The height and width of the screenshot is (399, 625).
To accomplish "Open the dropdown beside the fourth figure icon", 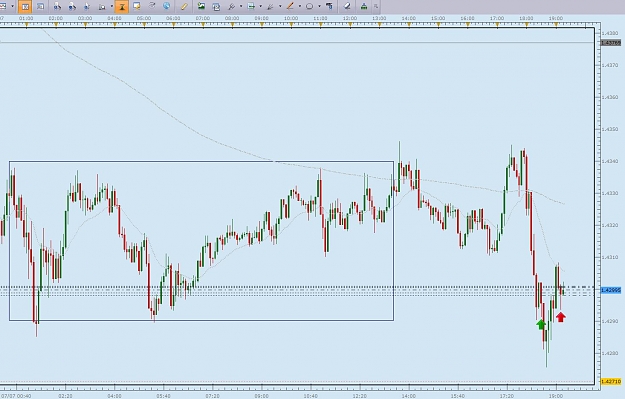I will point(112,6).
